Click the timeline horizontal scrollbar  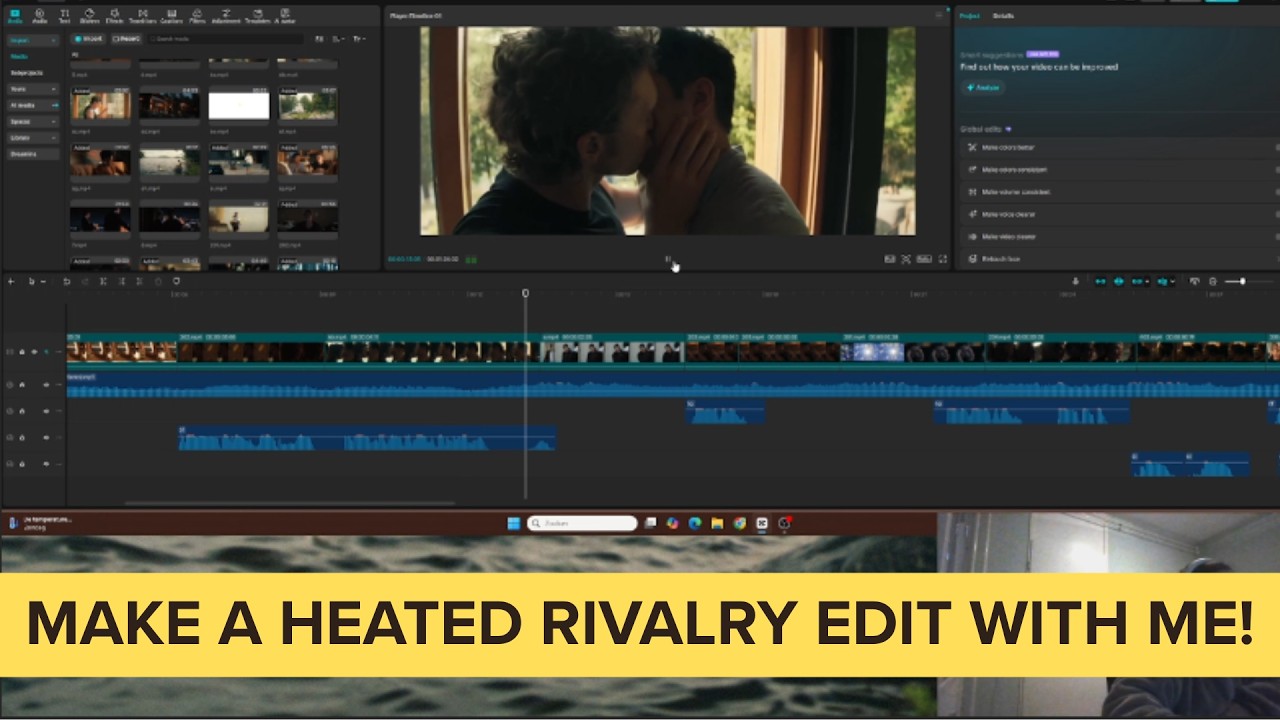pyautogui.click(x=290, y=503)
